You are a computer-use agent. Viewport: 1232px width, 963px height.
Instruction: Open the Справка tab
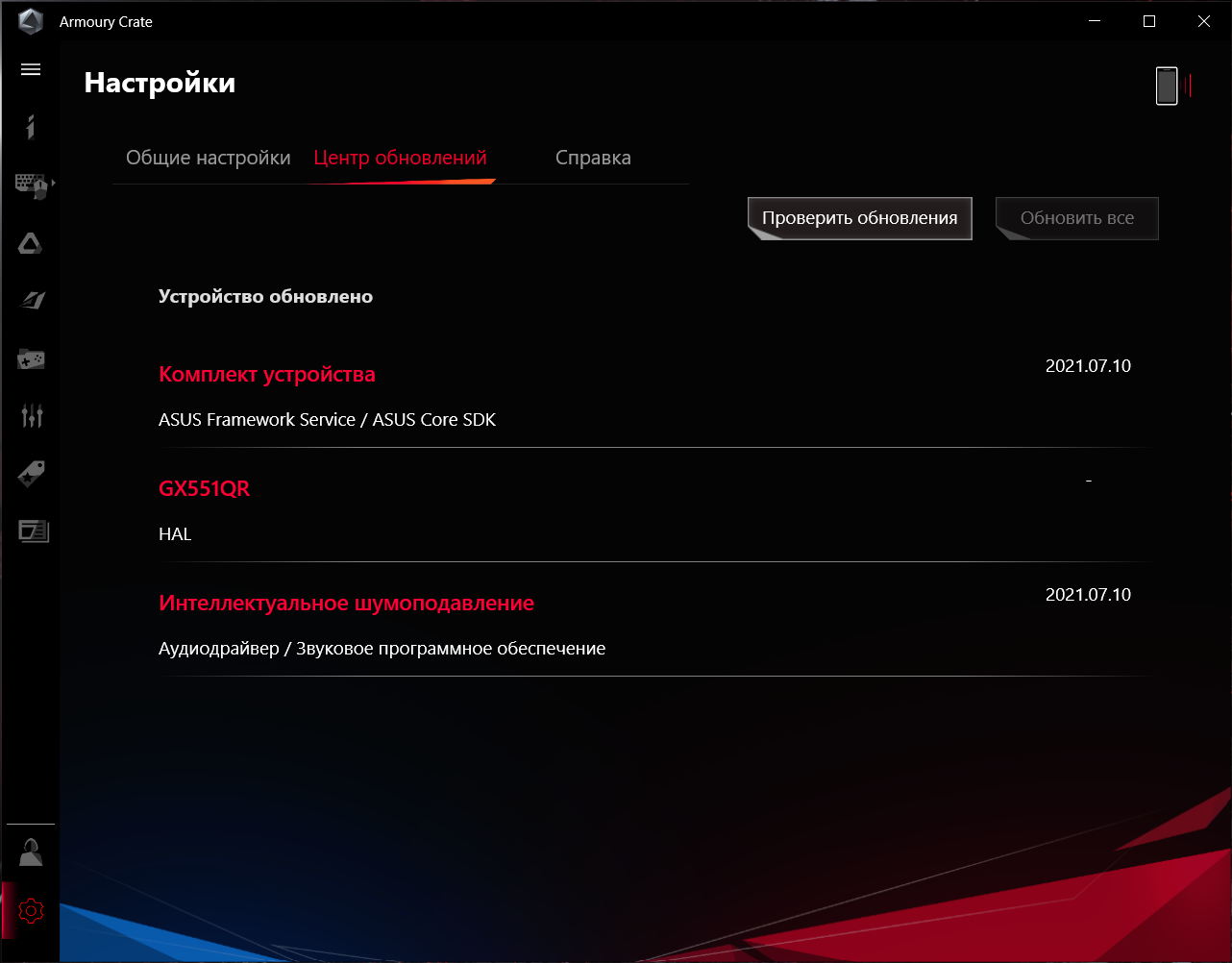pos(593,158)
